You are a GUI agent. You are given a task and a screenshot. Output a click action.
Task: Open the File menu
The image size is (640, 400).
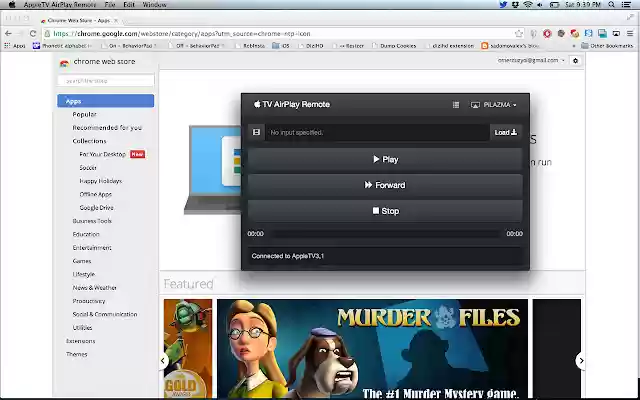[110, 4]
